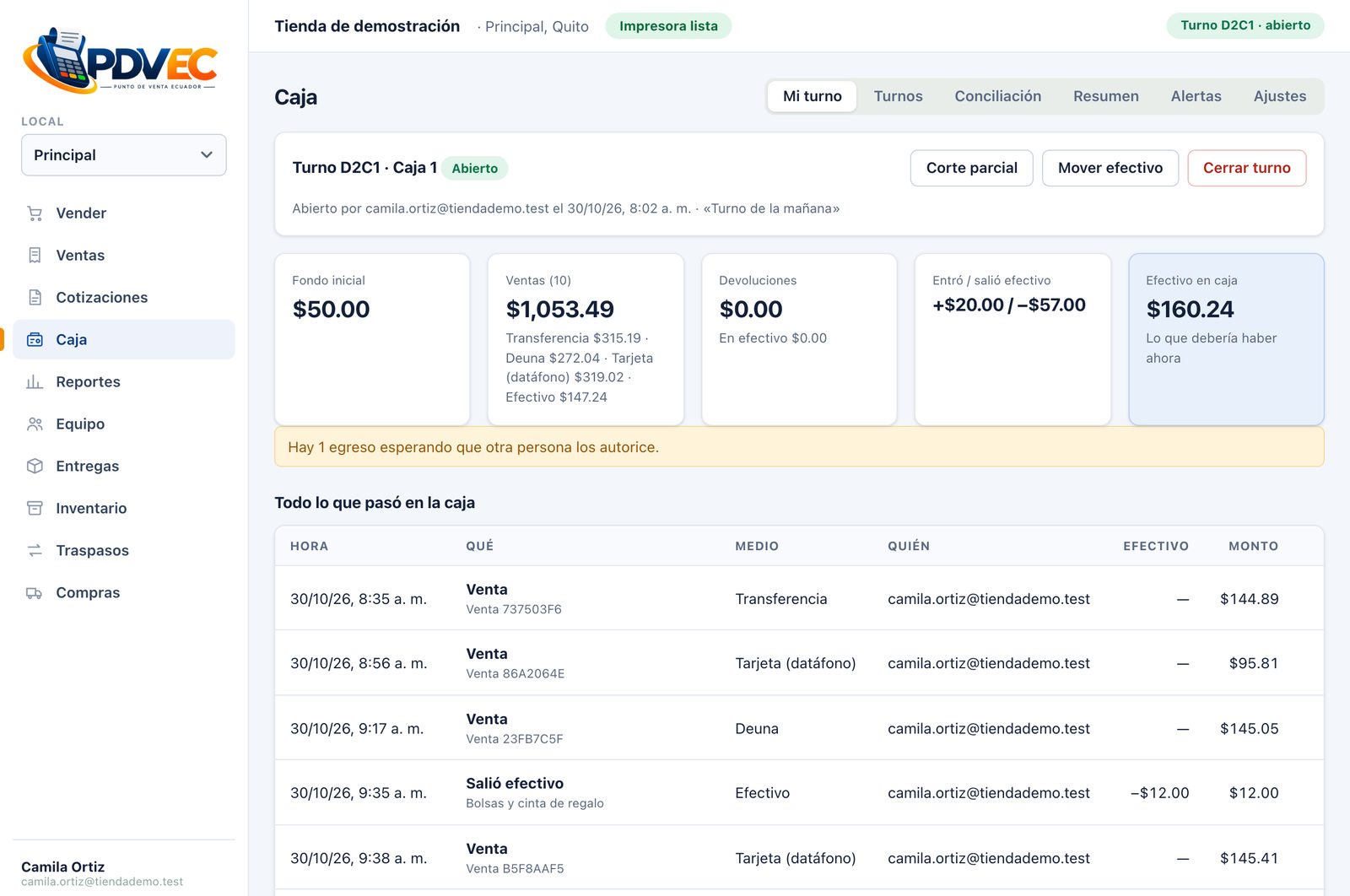Image resolution: width=1350 pixels, height=896 pixels.
Task: Select the Efectivo en caja $160.24 card
Action: coord(1226,339)
